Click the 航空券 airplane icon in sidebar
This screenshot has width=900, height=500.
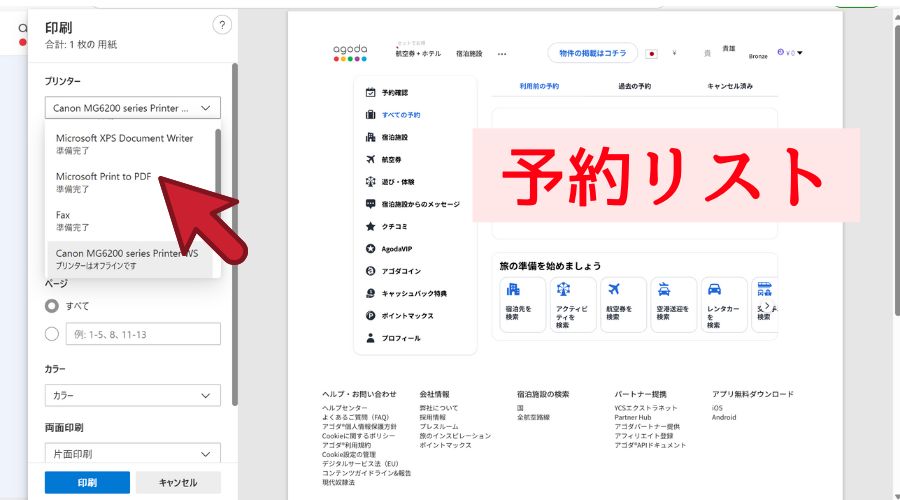[371, 160]
